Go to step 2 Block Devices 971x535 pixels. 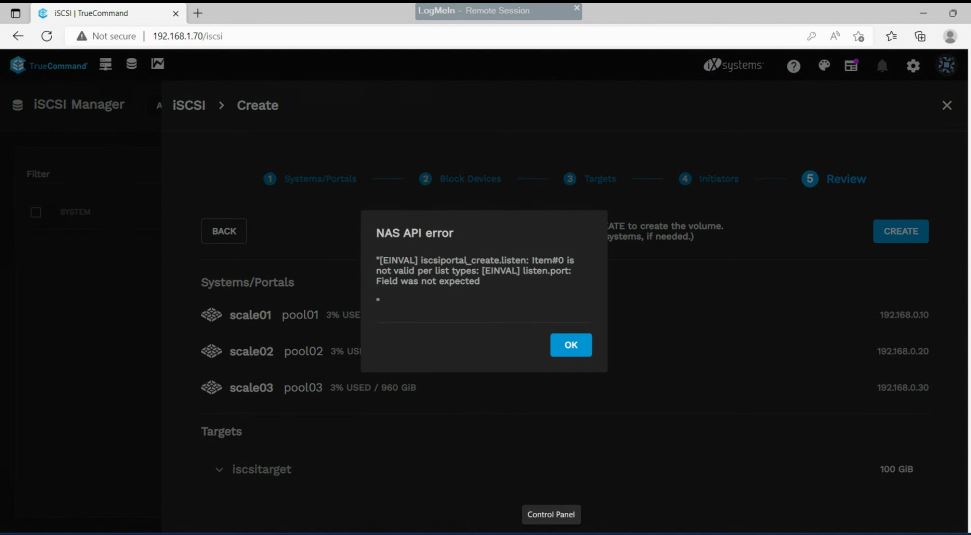point(460,179)
